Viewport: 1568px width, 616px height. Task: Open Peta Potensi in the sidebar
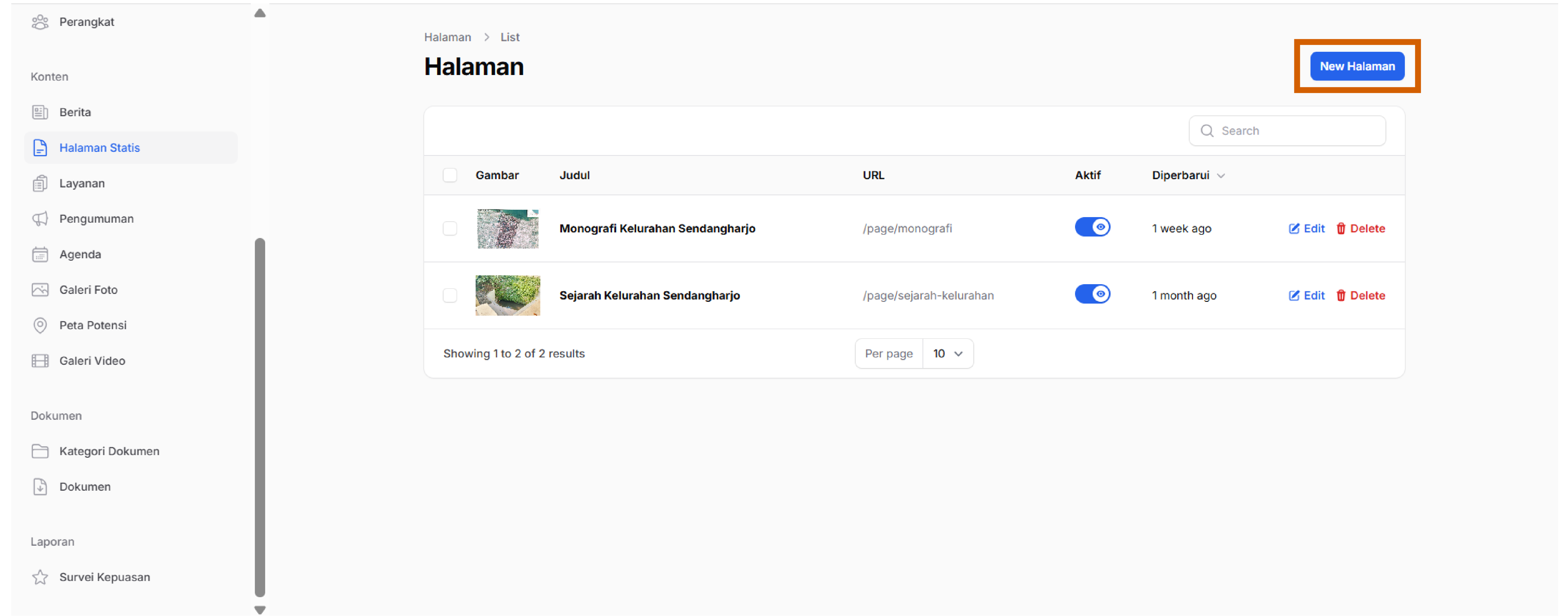[x=131, y=325]
